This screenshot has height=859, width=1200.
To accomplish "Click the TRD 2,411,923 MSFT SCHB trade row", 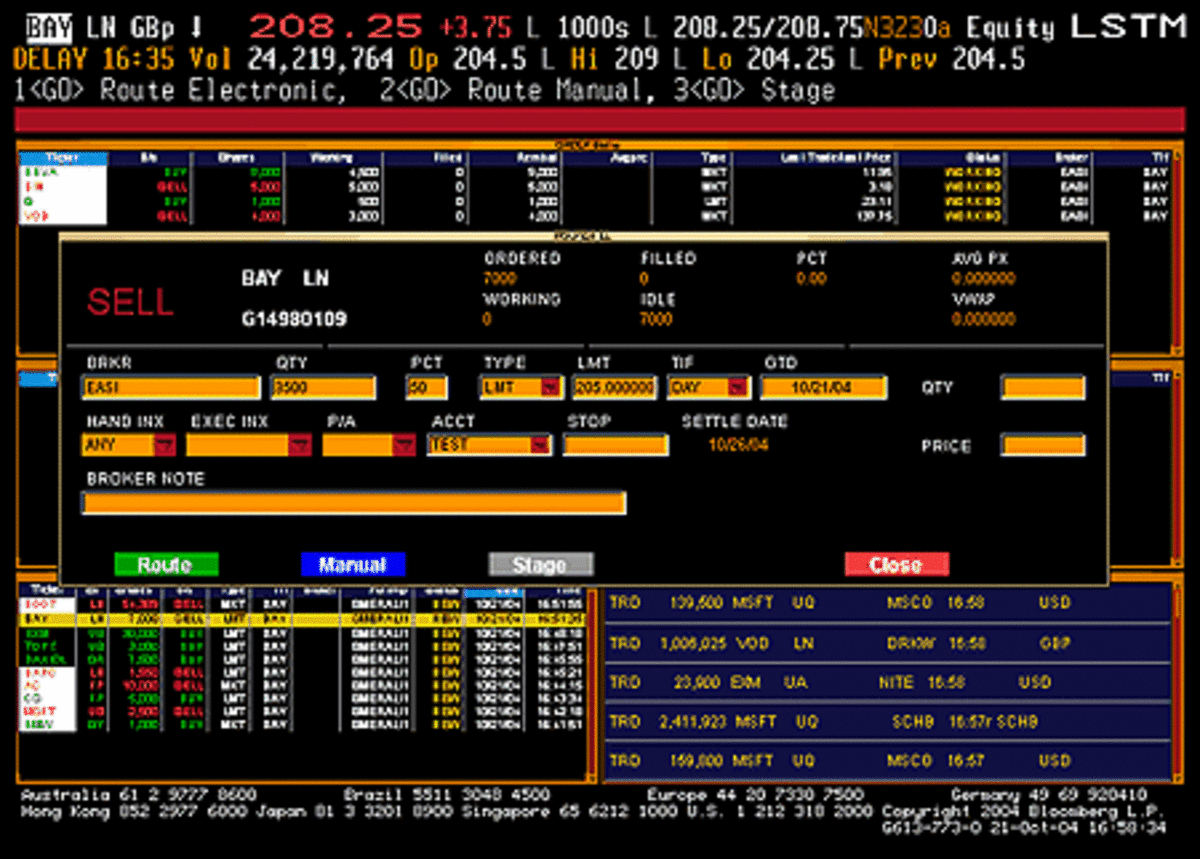I will coord(888,721).
